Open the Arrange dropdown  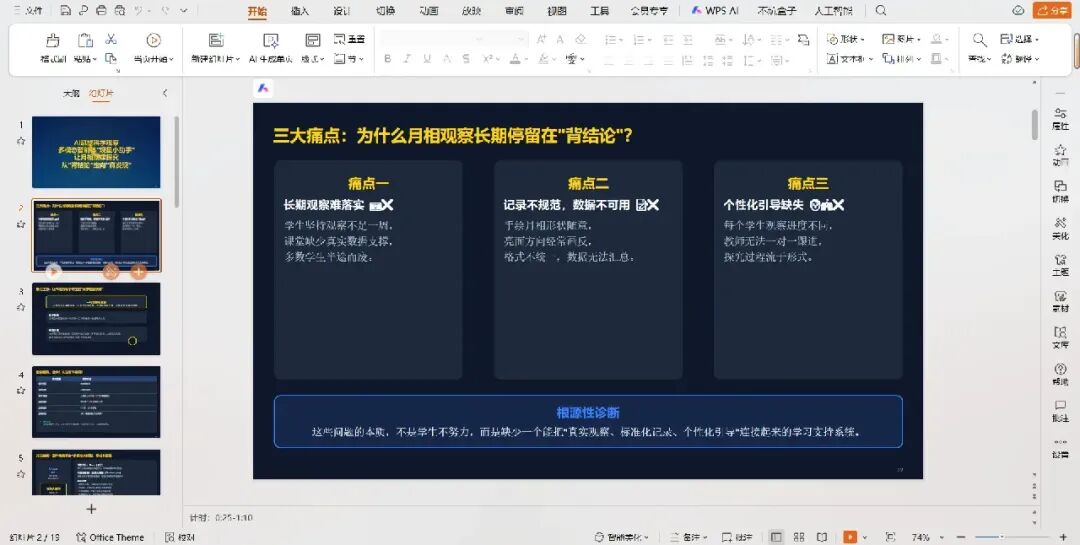902,59
